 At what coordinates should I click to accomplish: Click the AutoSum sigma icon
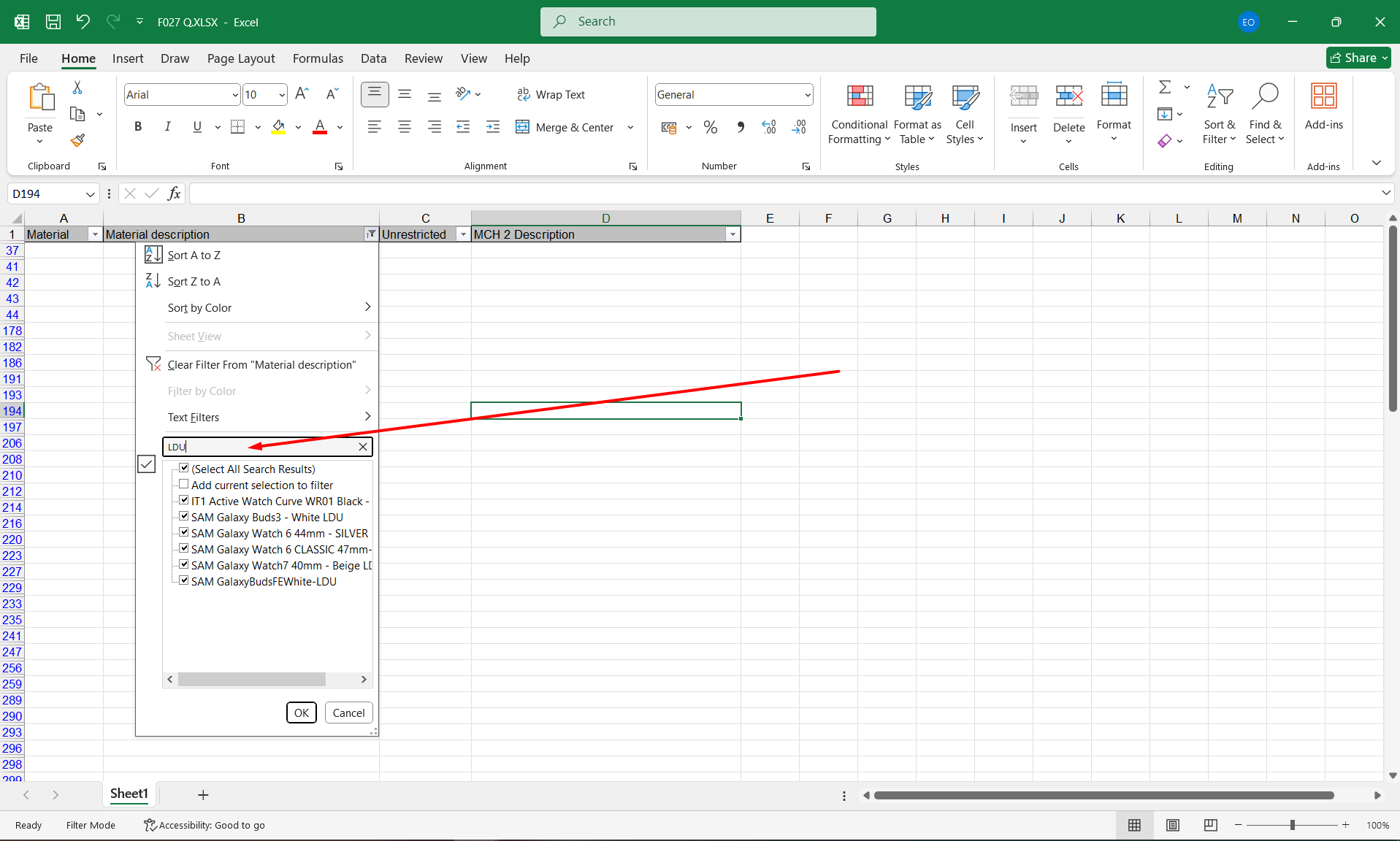pos(1165,88)
